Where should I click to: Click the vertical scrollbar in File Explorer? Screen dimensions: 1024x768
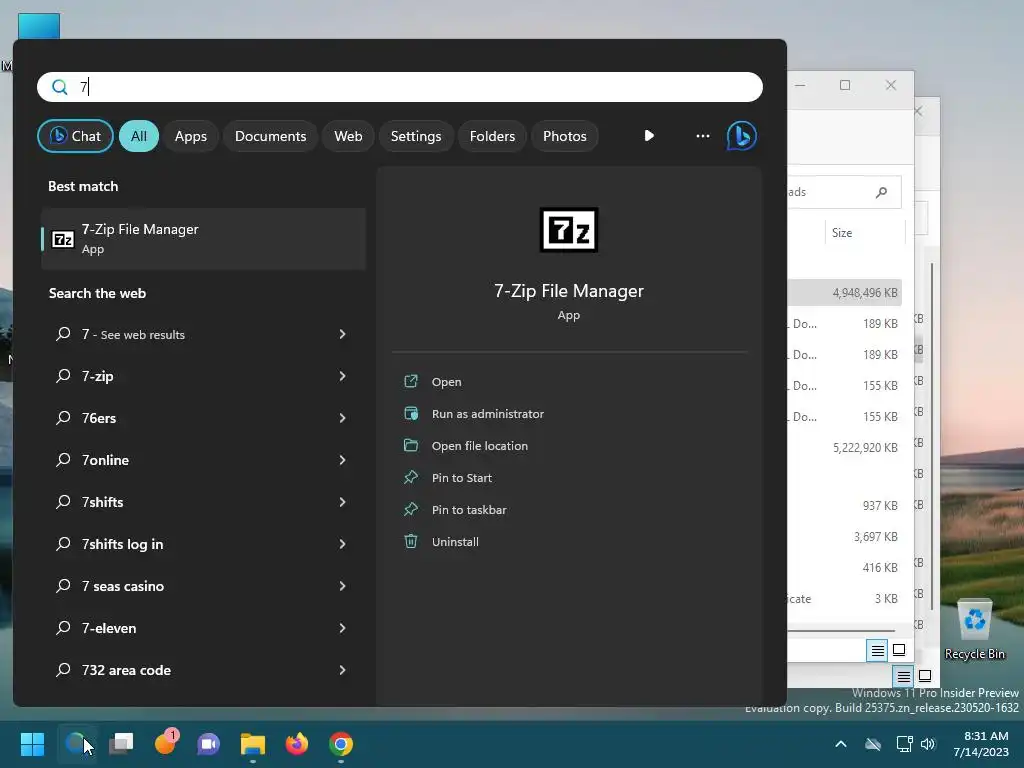(x=932, y=436)
